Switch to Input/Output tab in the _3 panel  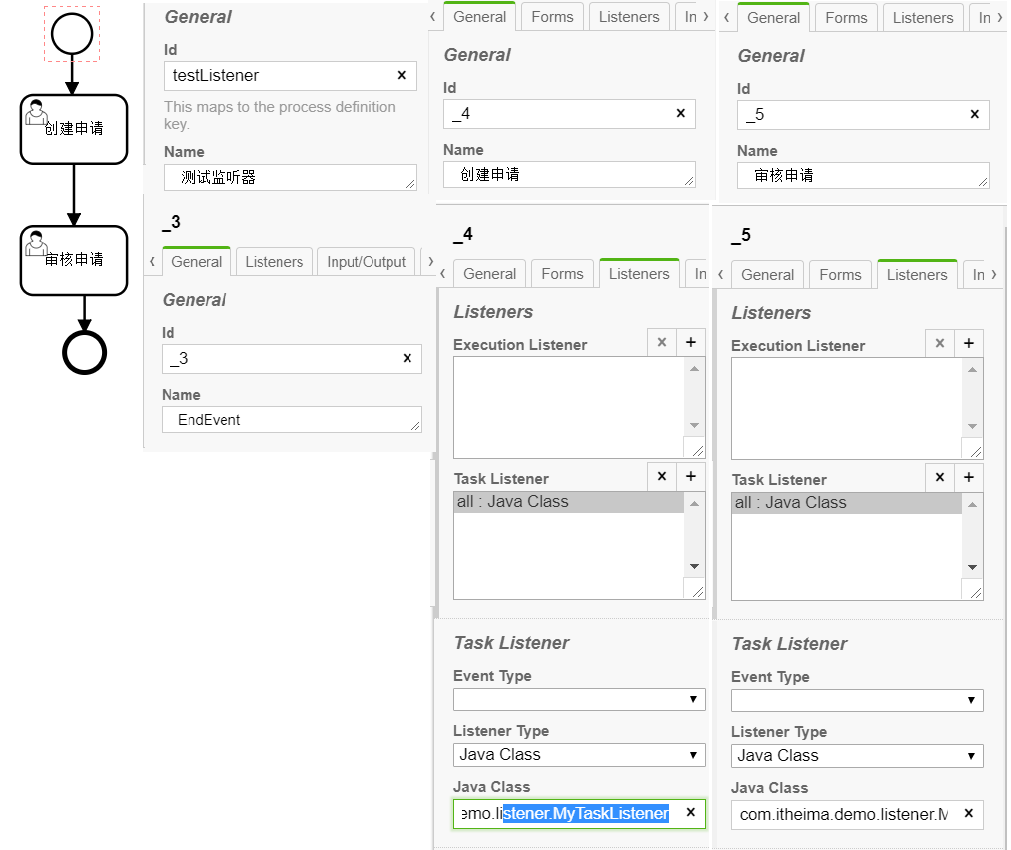[x=366, y=262]
